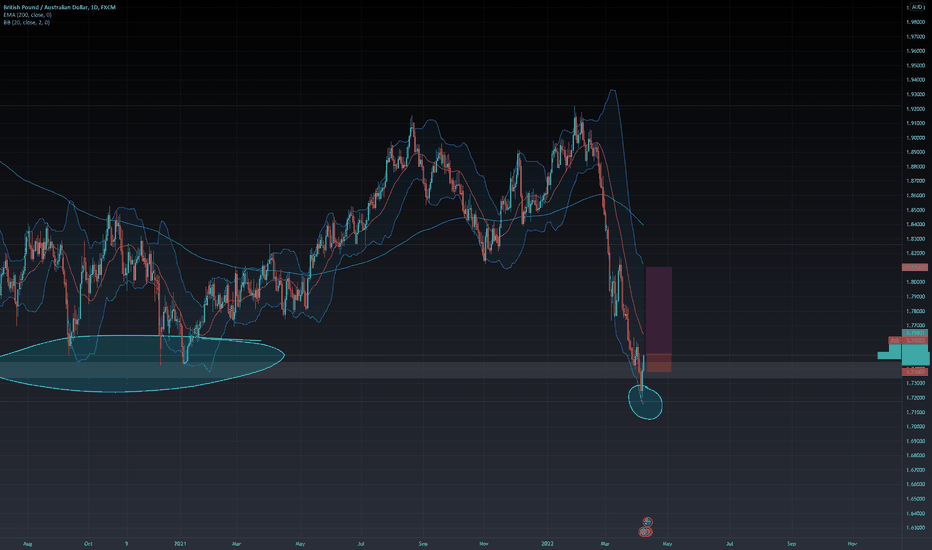Click the Oct label on time axis
Screen dimensions: 932x550
88,543
